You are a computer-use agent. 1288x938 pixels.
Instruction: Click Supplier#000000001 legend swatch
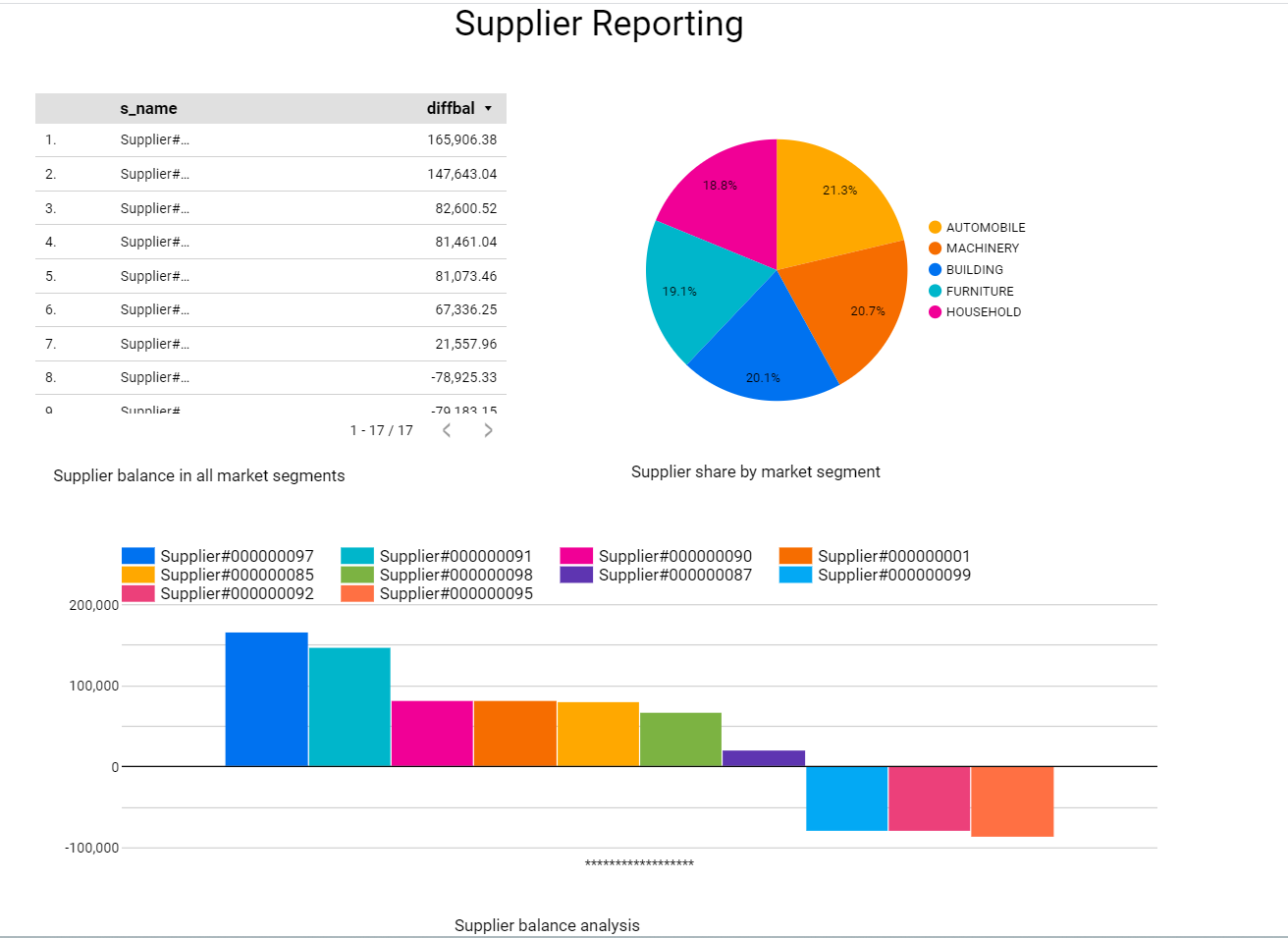click(796, 556)
